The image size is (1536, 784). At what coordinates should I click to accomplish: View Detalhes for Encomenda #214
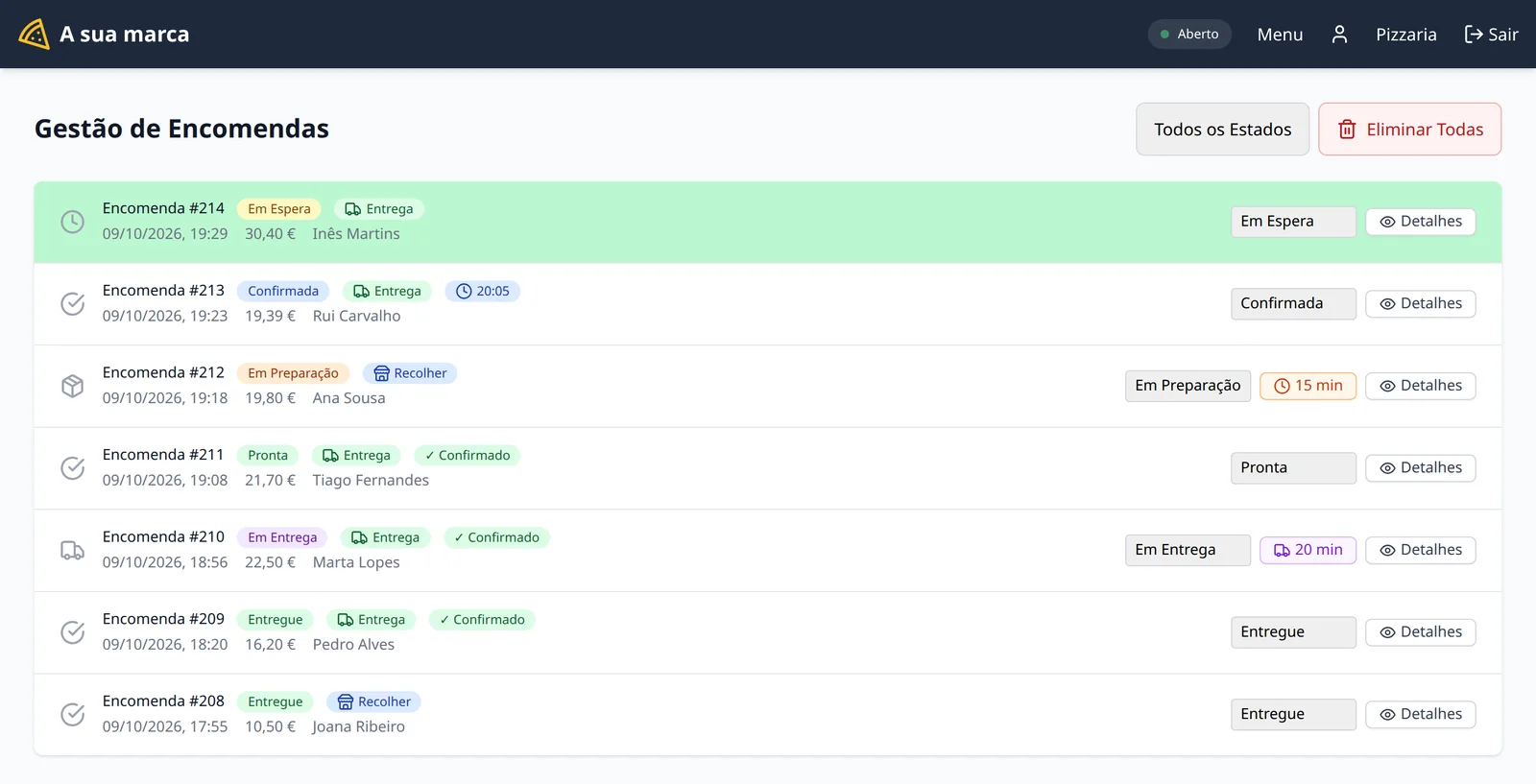[1420, 222]
